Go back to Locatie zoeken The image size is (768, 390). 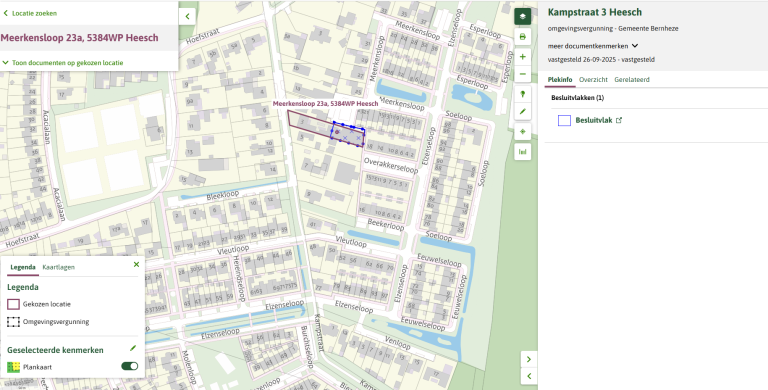click(30, 13)
